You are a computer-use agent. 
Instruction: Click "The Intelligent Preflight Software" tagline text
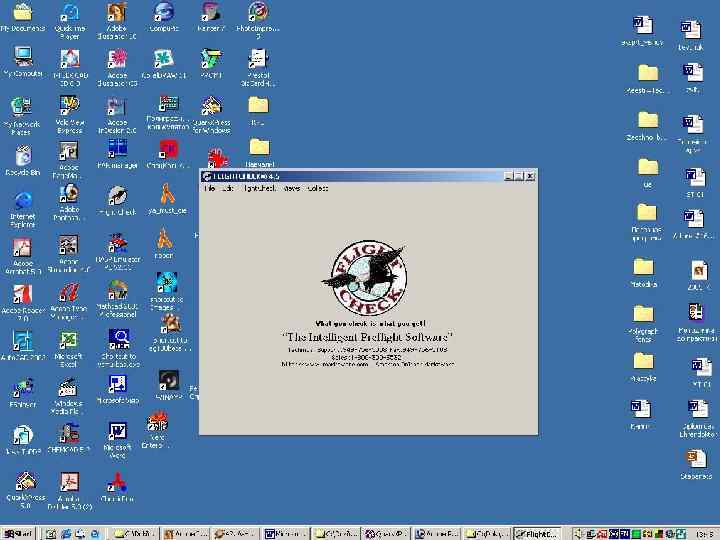pyautogui.click(x=368, y=337)
